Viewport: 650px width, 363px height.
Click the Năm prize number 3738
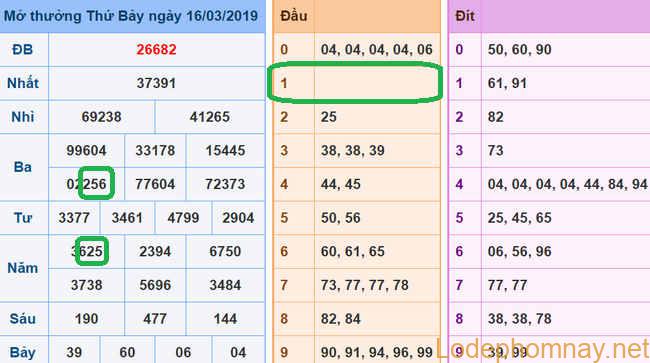(x=86, y=285)
